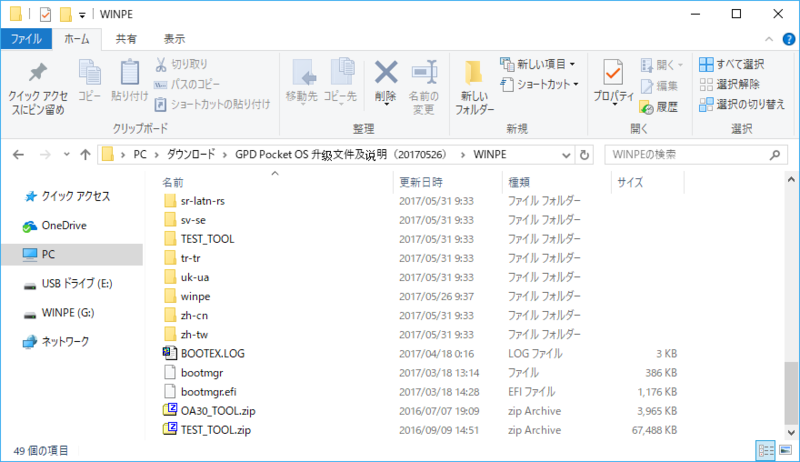Screen dimensions: 800x462
Task: Sort by 名前 column header
Action: click(x=276, y=182)
